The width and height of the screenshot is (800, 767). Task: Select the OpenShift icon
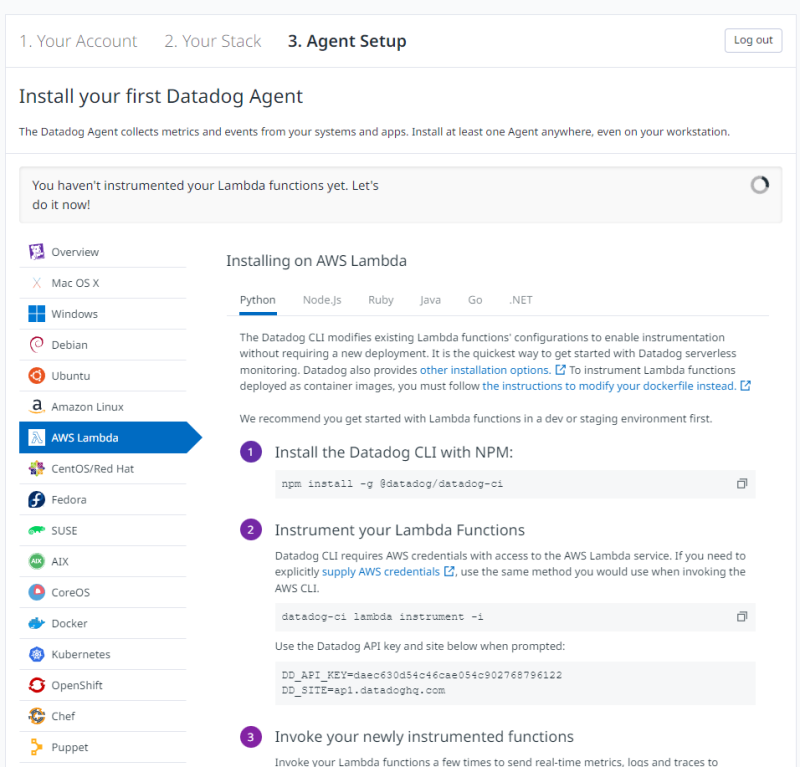tap(37, 685)
